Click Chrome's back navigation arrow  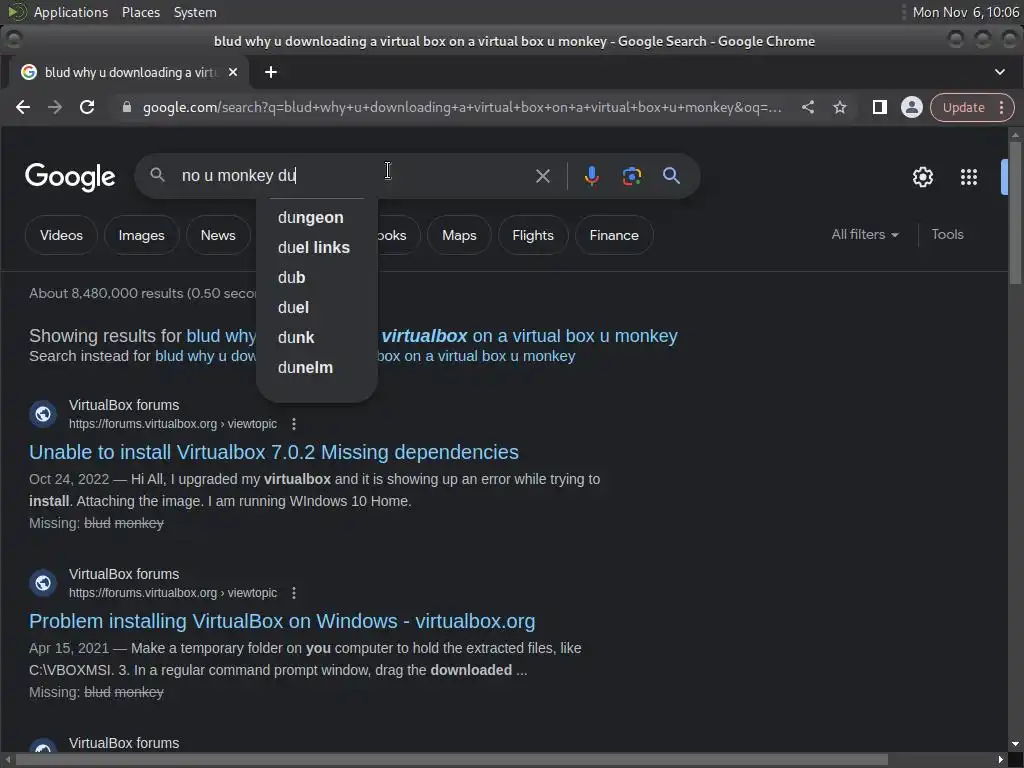point(23,107)
